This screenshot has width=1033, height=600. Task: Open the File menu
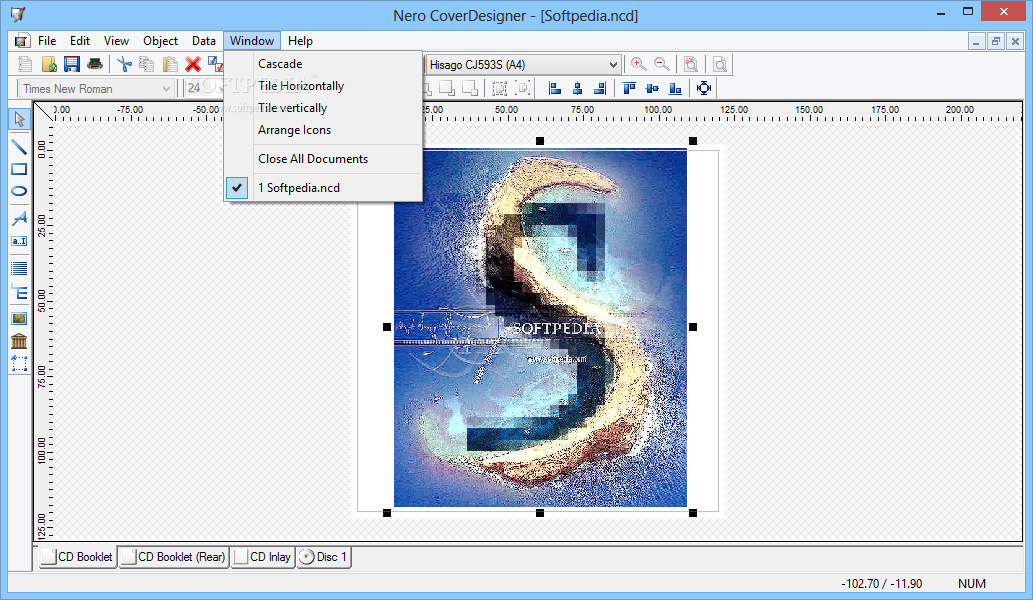pos(47,41)
